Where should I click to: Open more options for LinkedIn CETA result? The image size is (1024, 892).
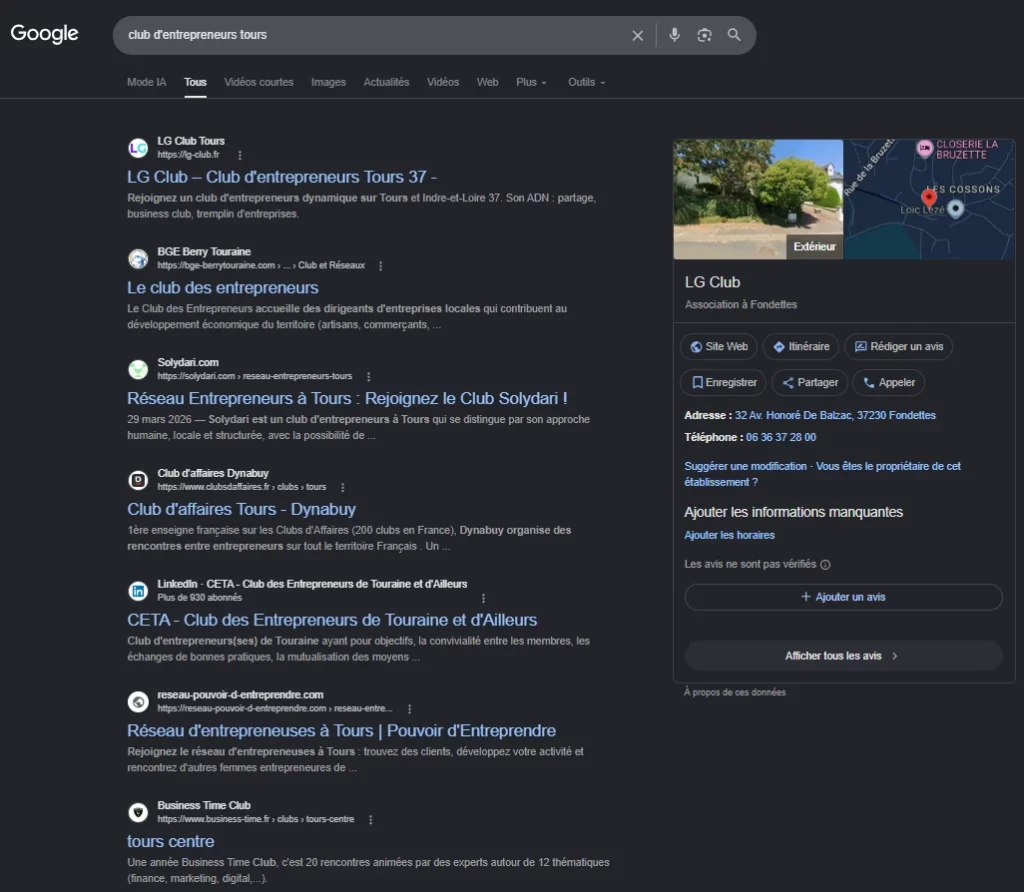[483, 598]
